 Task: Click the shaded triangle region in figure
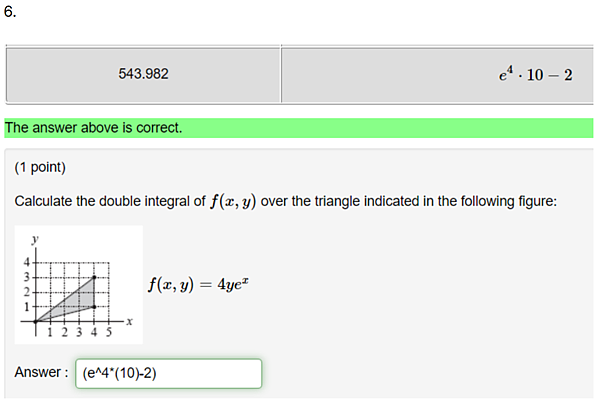(x=77, y=299)
